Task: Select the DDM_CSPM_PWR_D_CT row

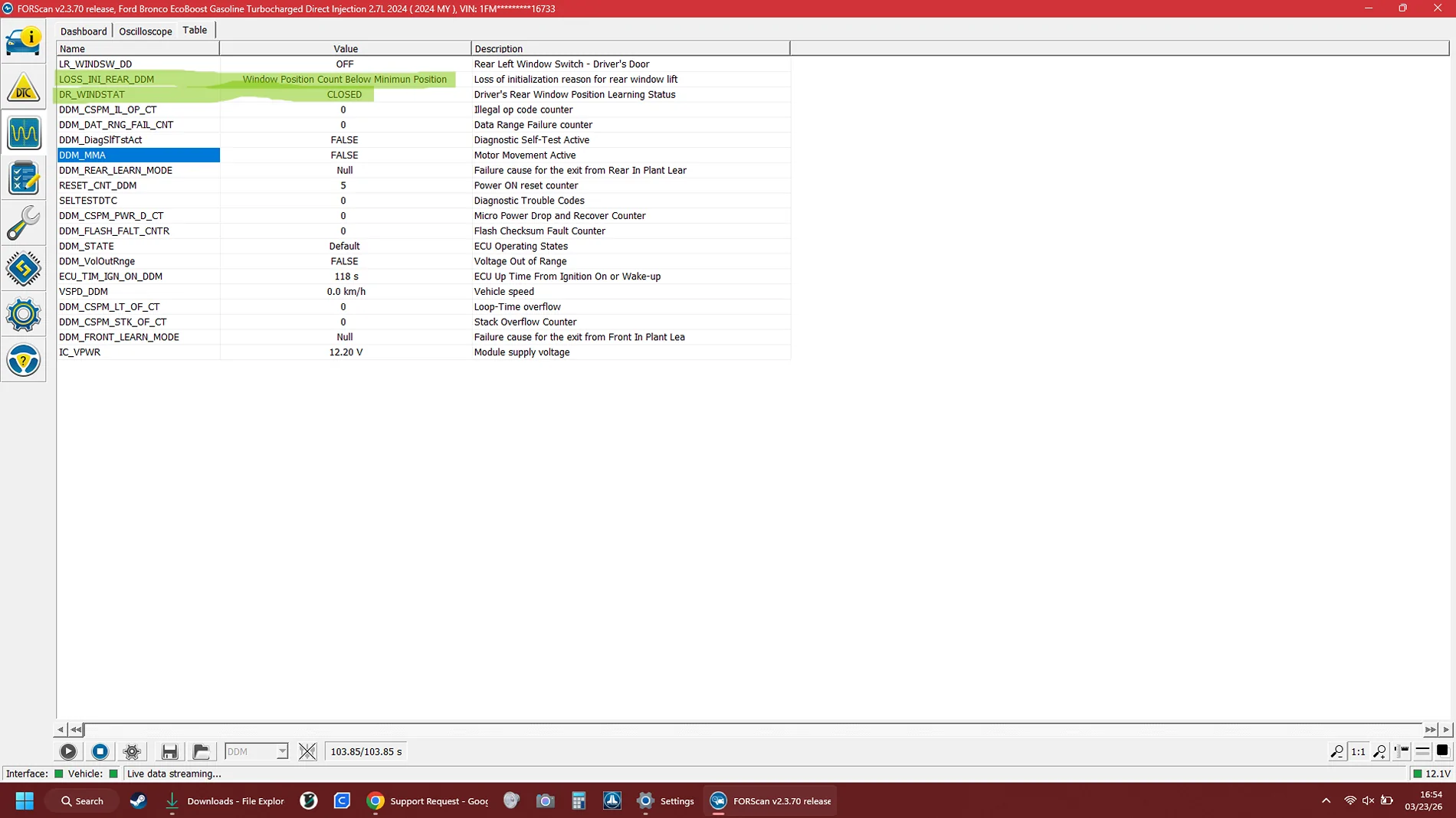Action: coord(423,216)
